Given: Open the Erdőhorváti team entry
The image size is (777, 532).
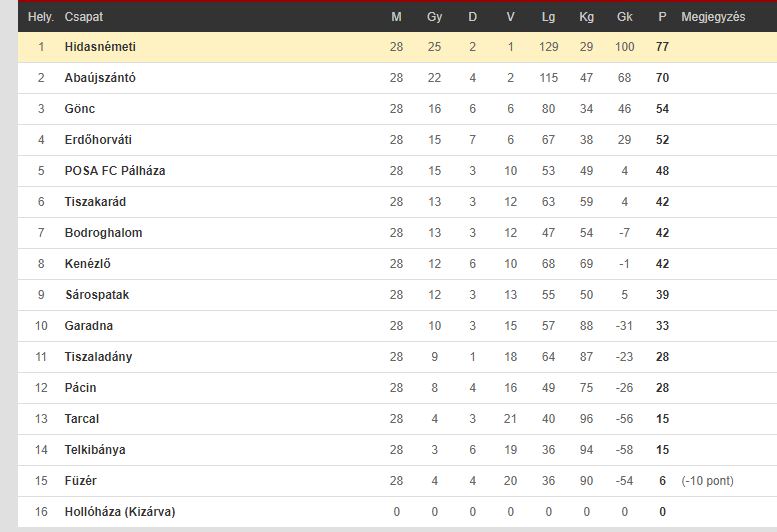Looking at the screenshot, I should tap(98, 140).
